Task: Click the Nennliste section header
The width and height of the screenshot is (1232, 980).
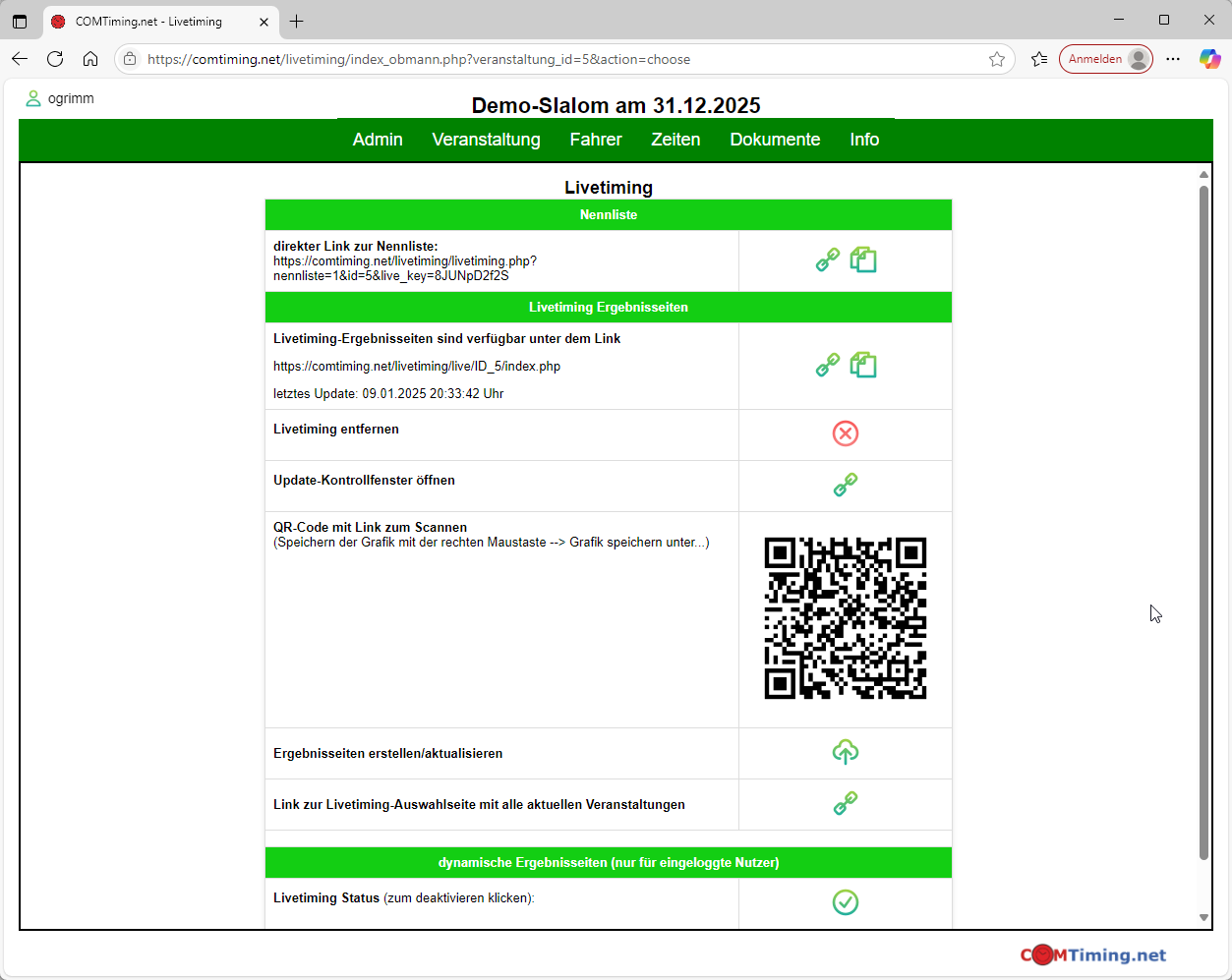Action: [609, 214]
